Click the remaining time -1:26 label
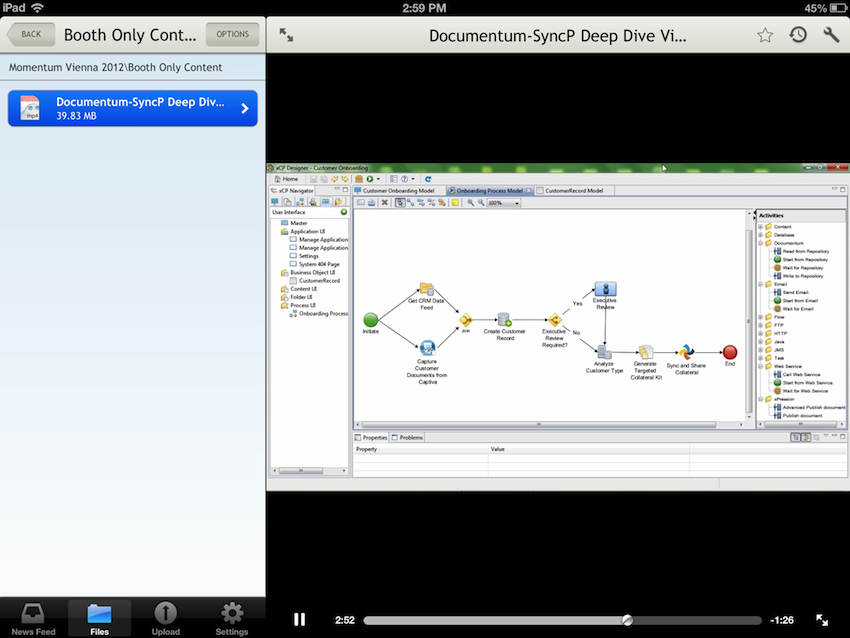 (782, 620)
